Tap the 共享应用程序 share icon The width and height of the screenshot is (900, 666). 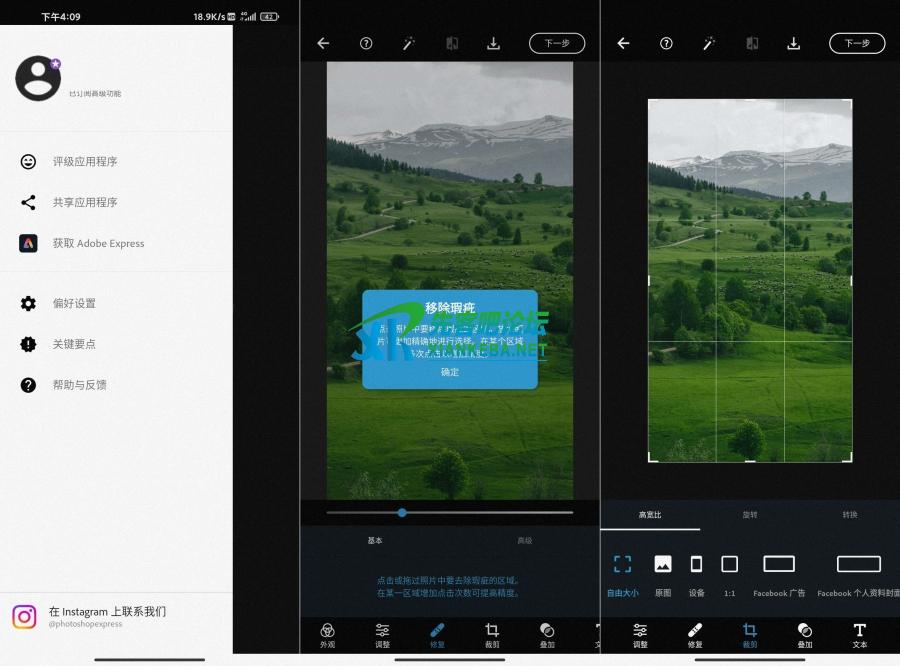28,202
